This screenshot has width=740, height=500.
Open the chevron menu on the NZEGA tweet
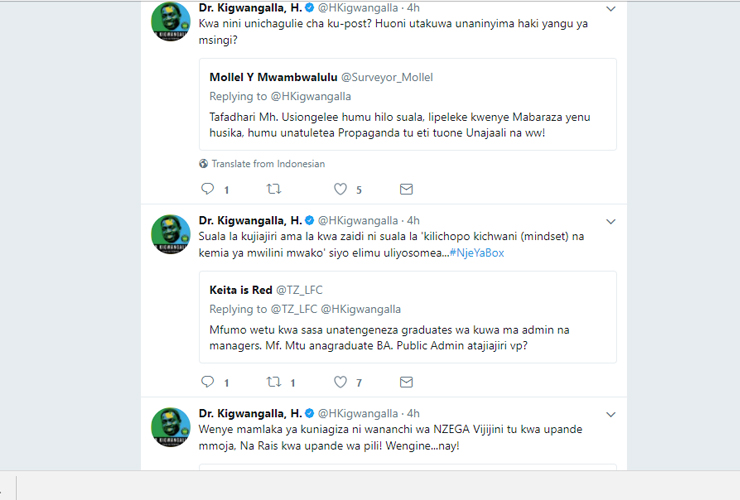coord(611,415)
